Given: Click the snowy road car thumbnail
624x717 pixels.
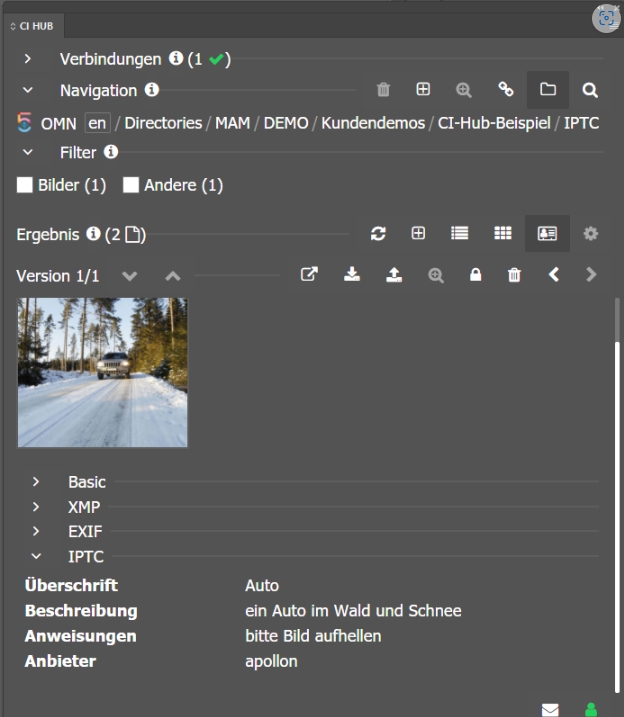Looking at the screenshot, I should click(x=102, y=372).
